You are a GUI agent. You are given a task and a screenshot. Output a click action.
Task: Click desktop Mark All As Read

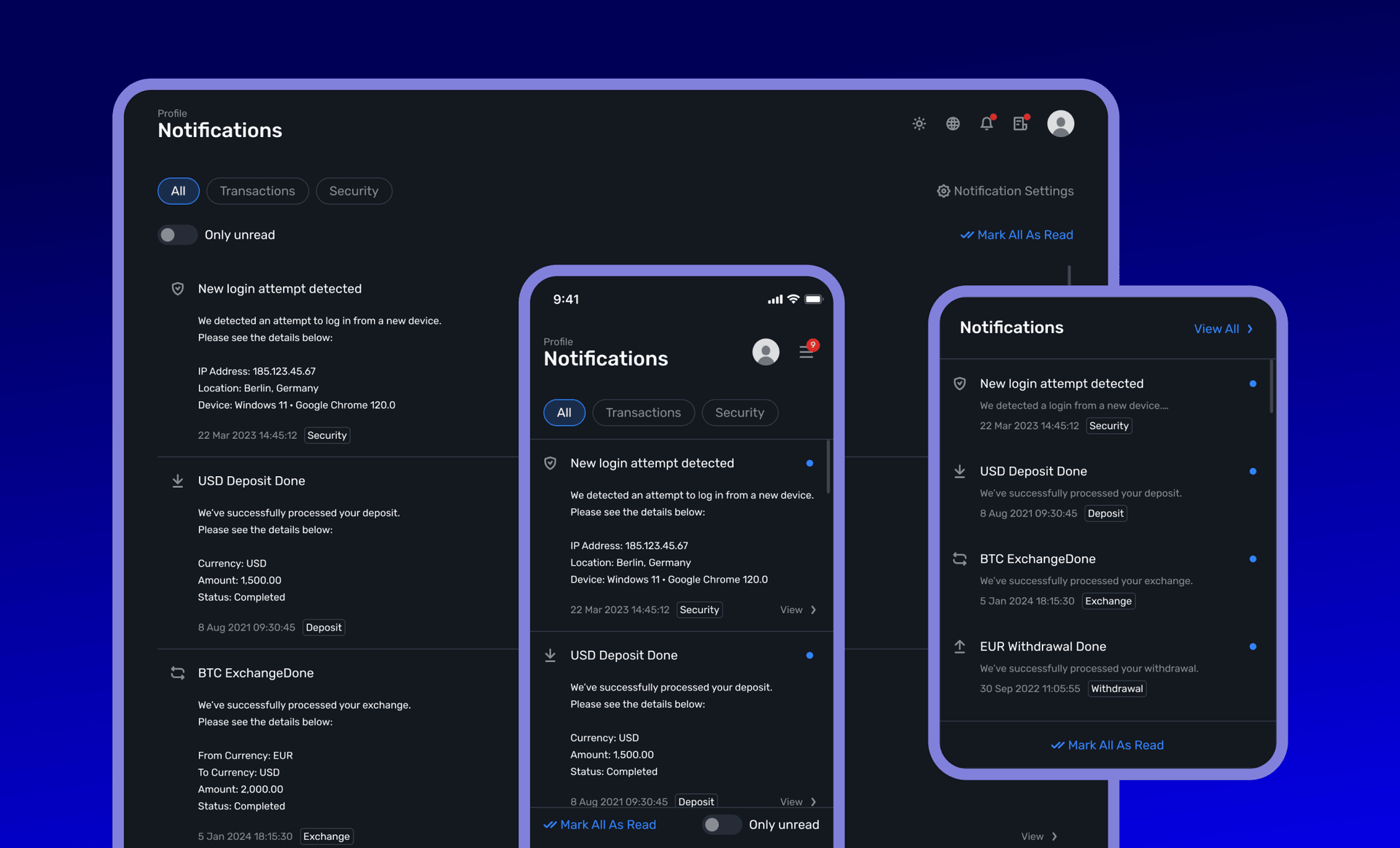(1016, 235)
